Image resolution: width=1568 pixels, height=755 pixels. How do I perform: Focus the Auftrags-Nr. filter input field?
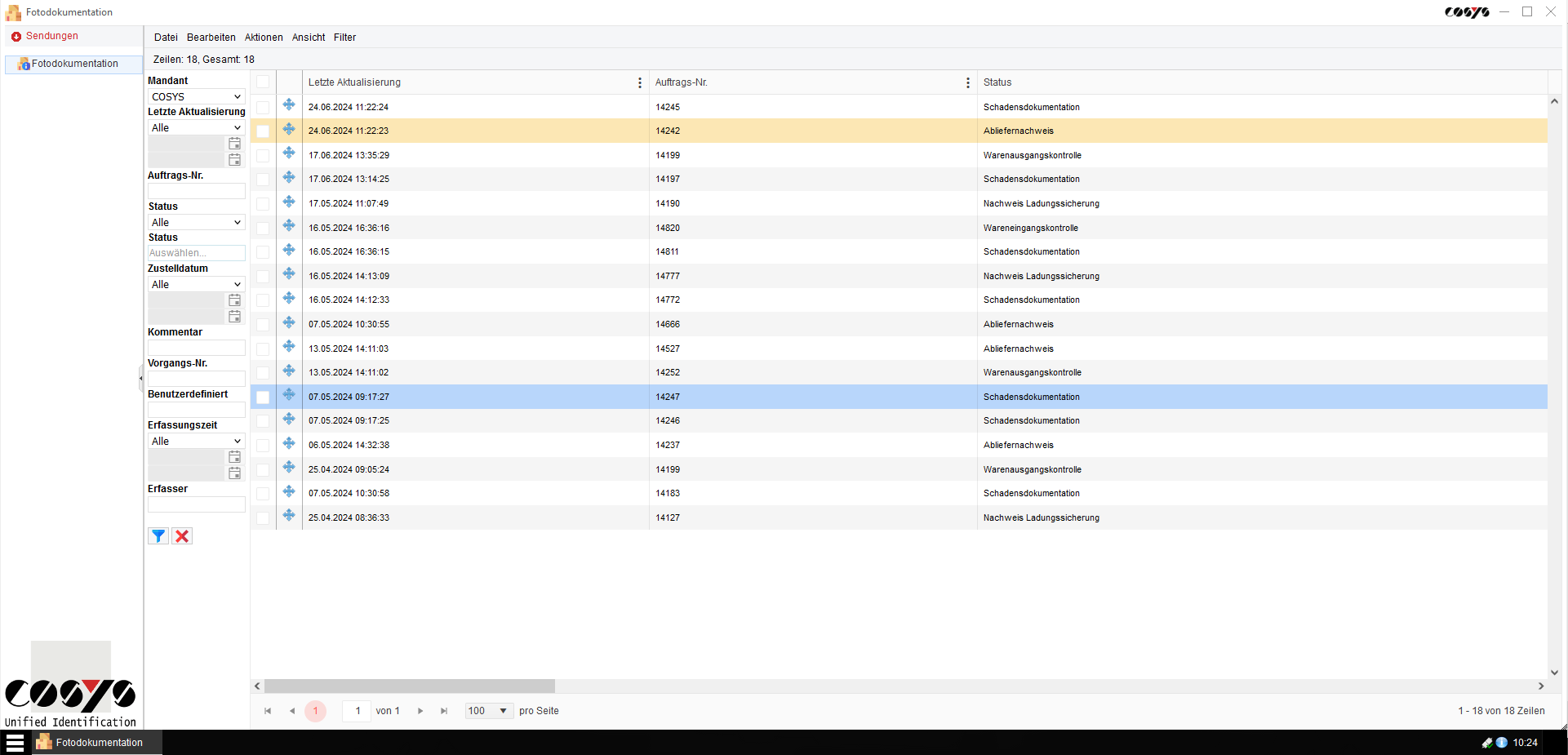196,191
